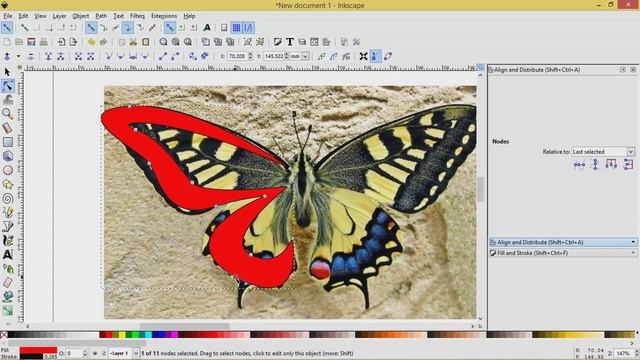Select the Measure ruler tool

pos(7,128)
